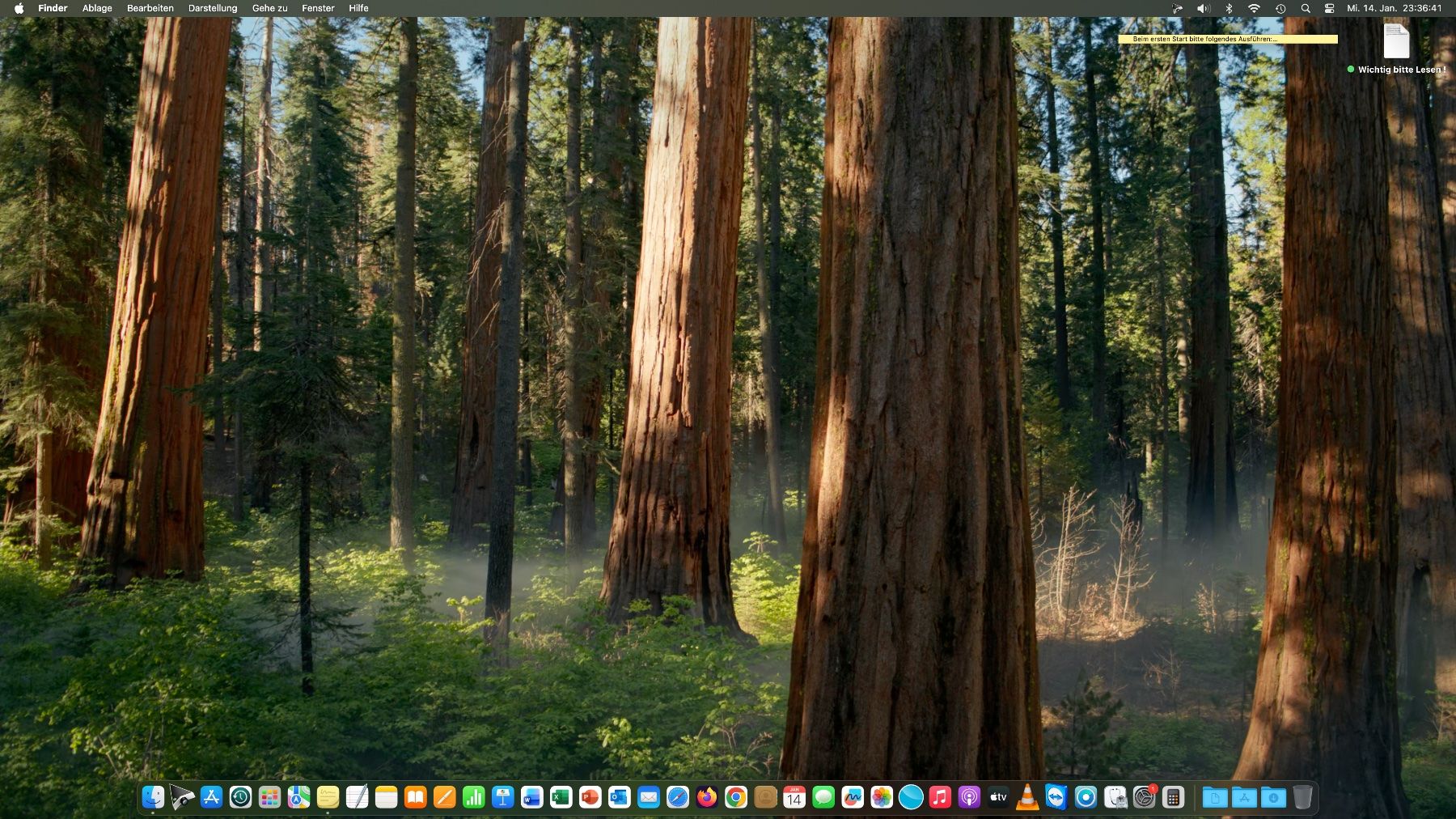Open System Settings showing the notification badge
This screenshot has width=1456, height=819.
(1145, 798)
